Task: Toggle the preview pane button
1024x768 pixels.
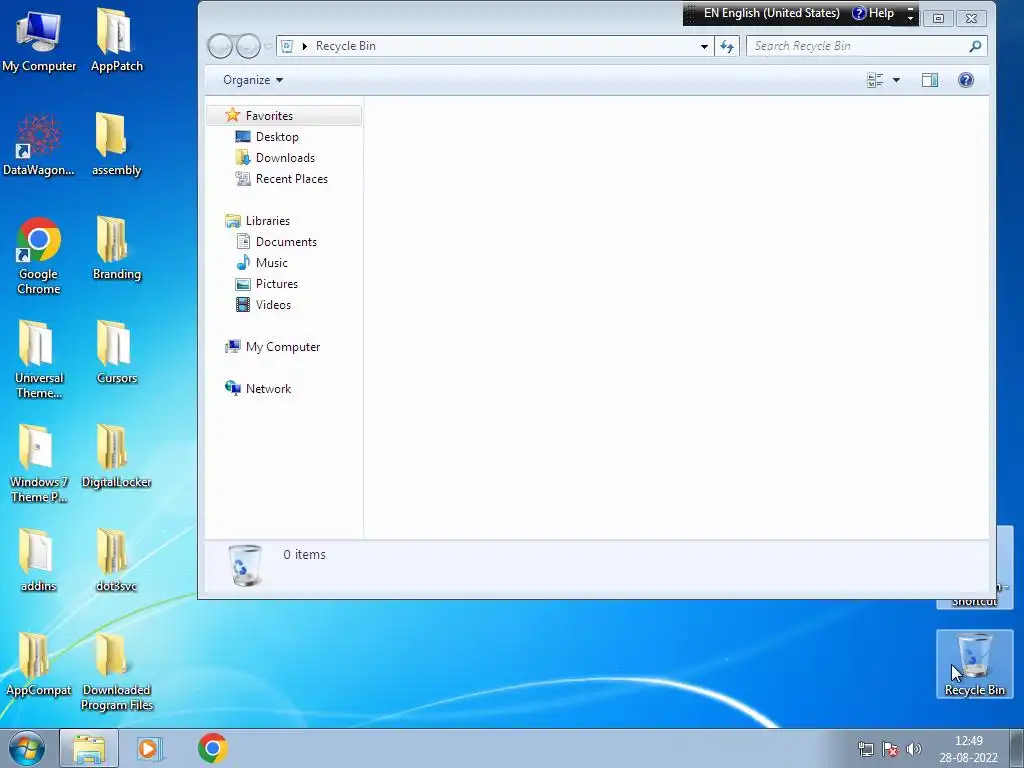Action: (930, 80)
